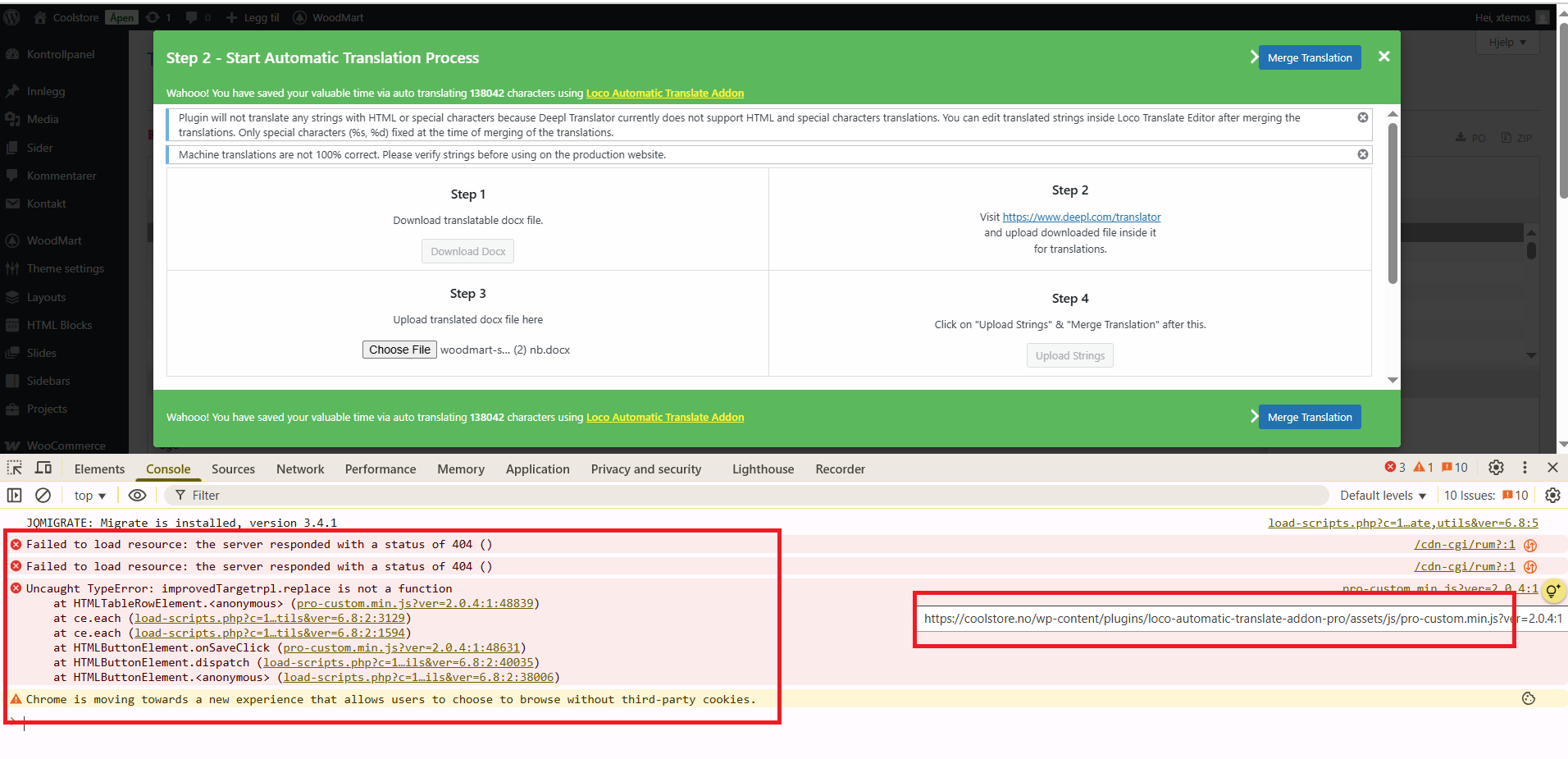Screen dimensions: 1568x759
Task: Expand the Default levels dropdown
Action: [x=1383, y=496]
